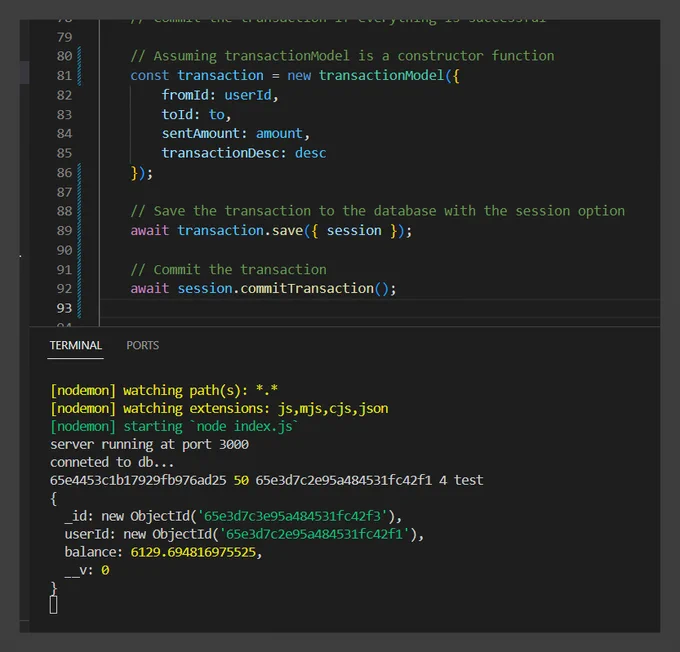Screen dimensions: 680x652
Task: Click the '__v: 0' terminal line
Action: coord(87,570)
